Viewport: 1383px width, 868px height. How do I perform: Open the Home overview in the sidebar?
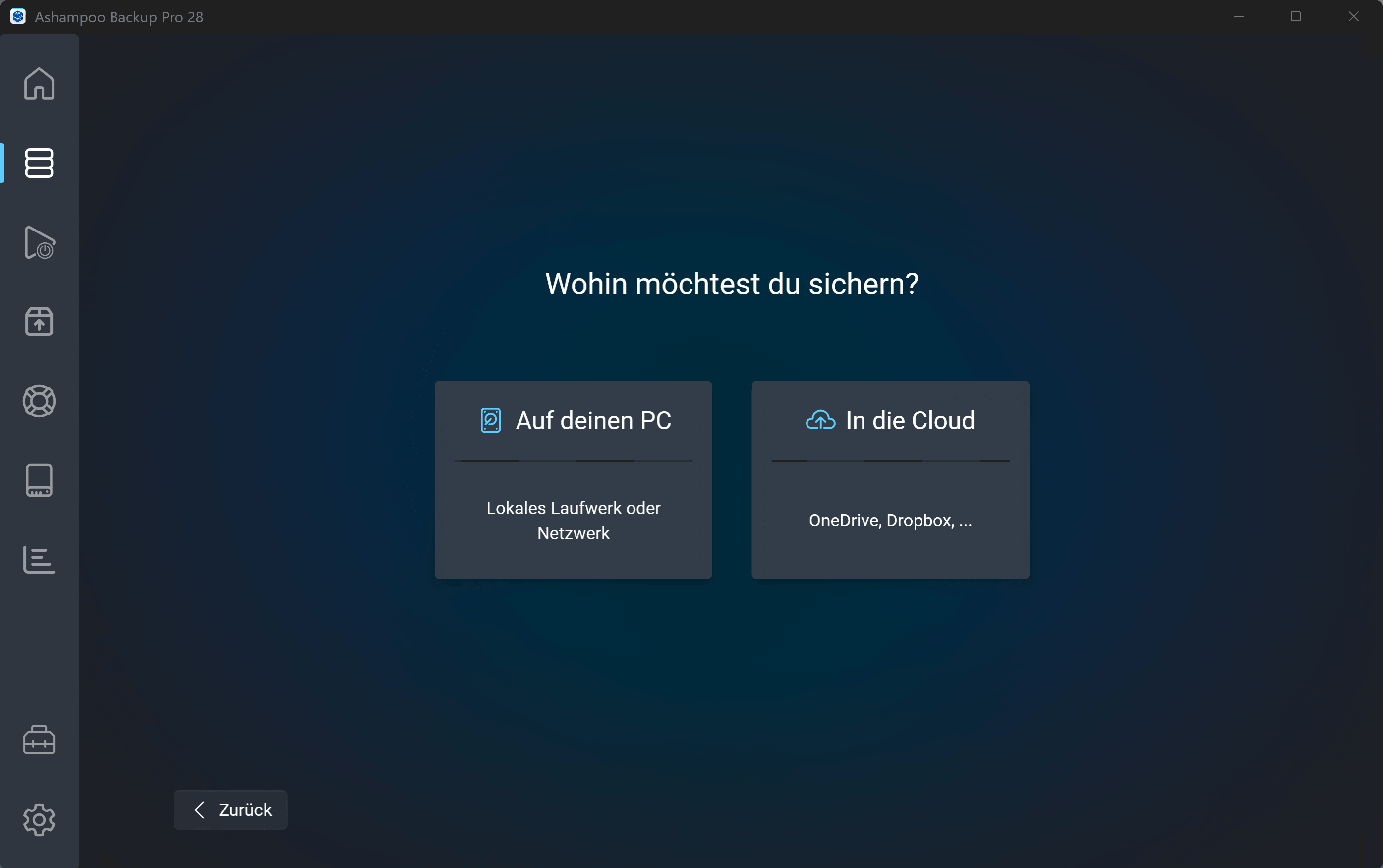click(39, 84)
